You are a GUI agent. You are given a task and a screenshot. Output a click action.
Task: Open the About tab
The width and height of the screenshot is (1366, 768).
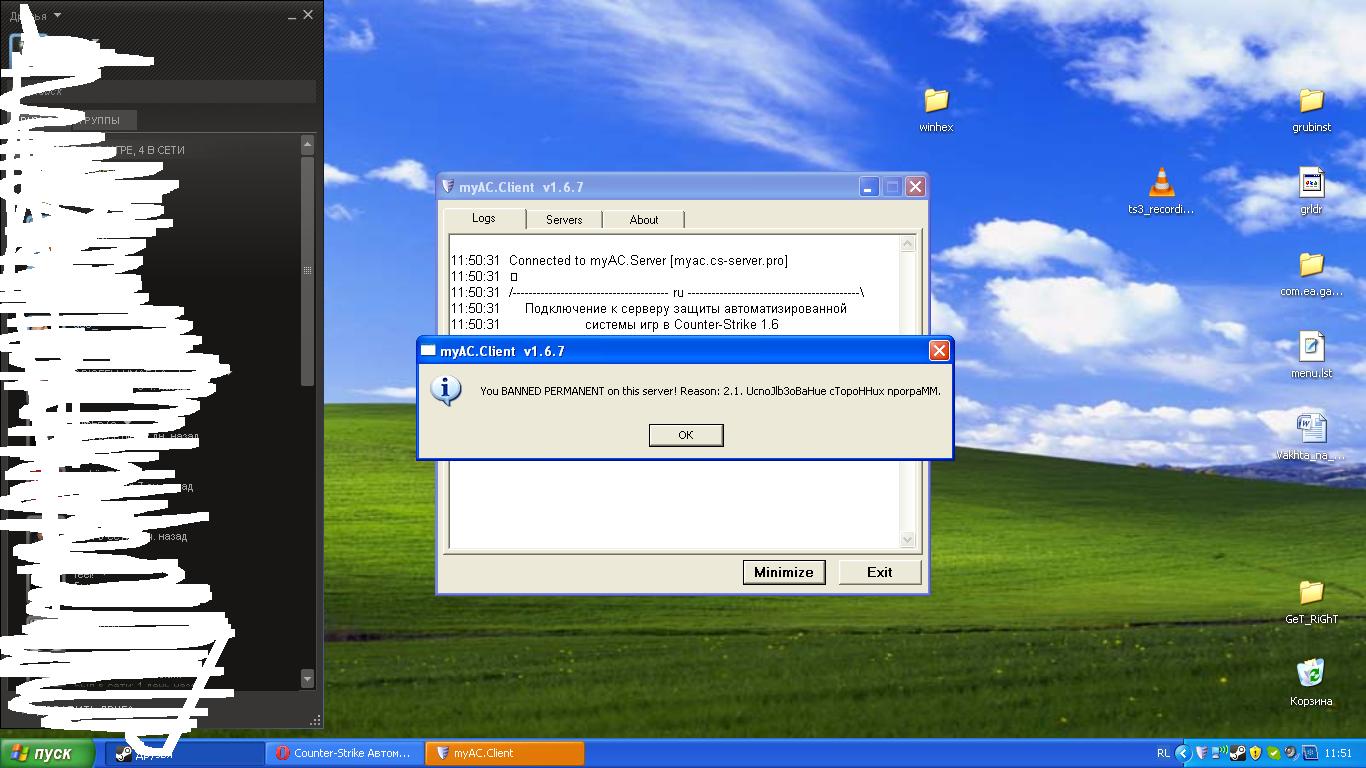(x=644, y=219)
